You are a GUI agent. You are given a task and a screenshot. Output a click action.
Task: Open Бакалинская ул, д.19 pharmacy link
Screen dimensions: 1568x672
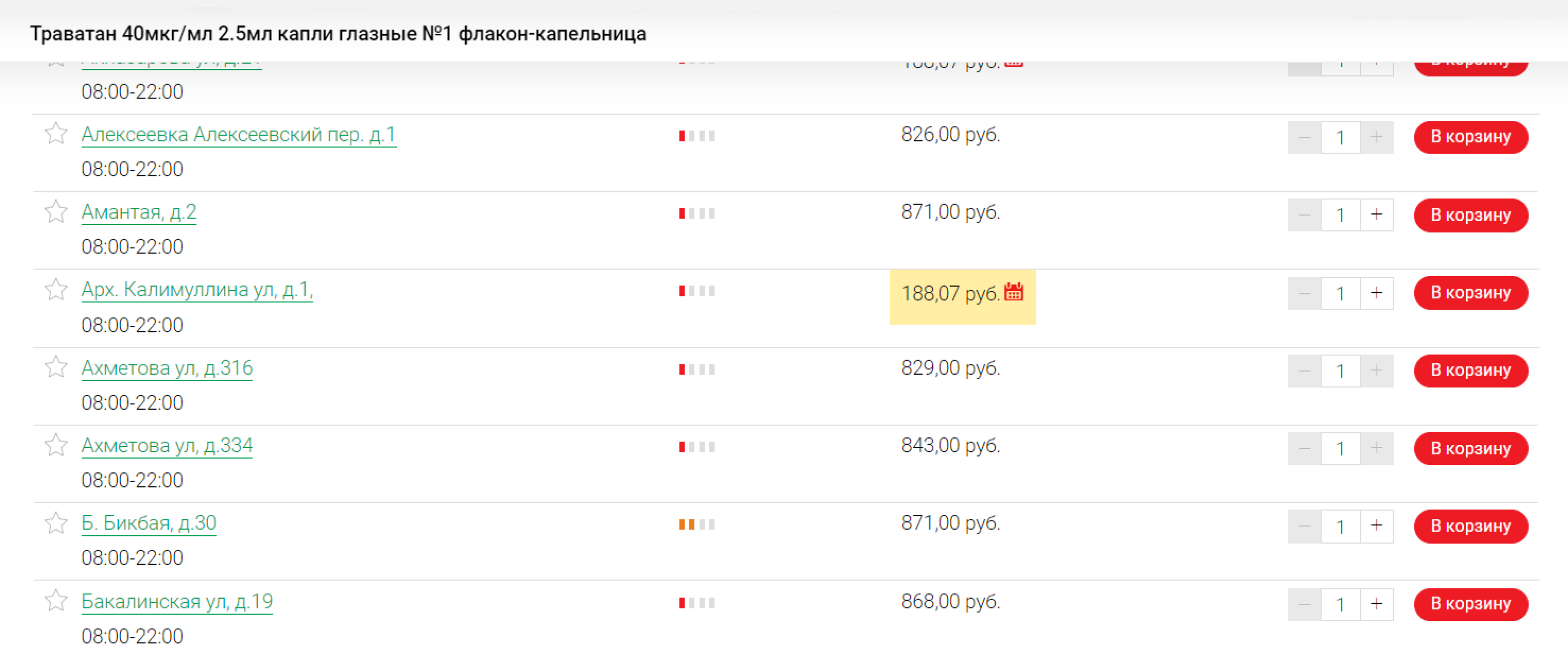tap(177, 602)
